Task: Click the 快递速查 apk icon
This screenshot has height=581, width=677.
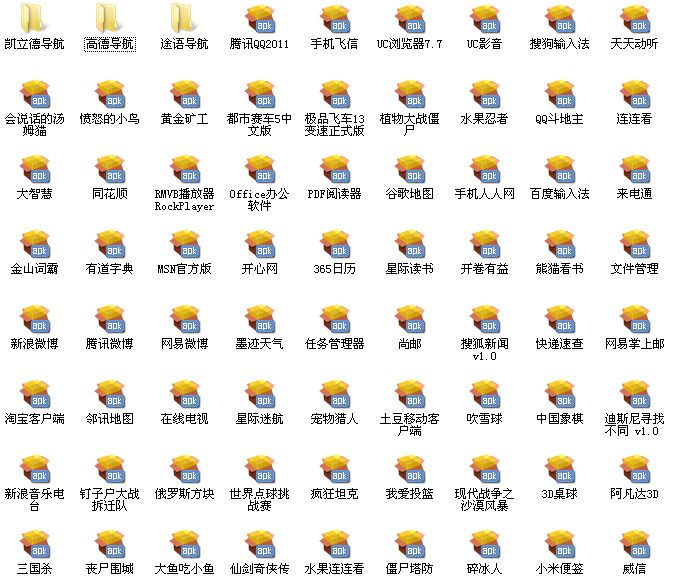Action: 560,319
